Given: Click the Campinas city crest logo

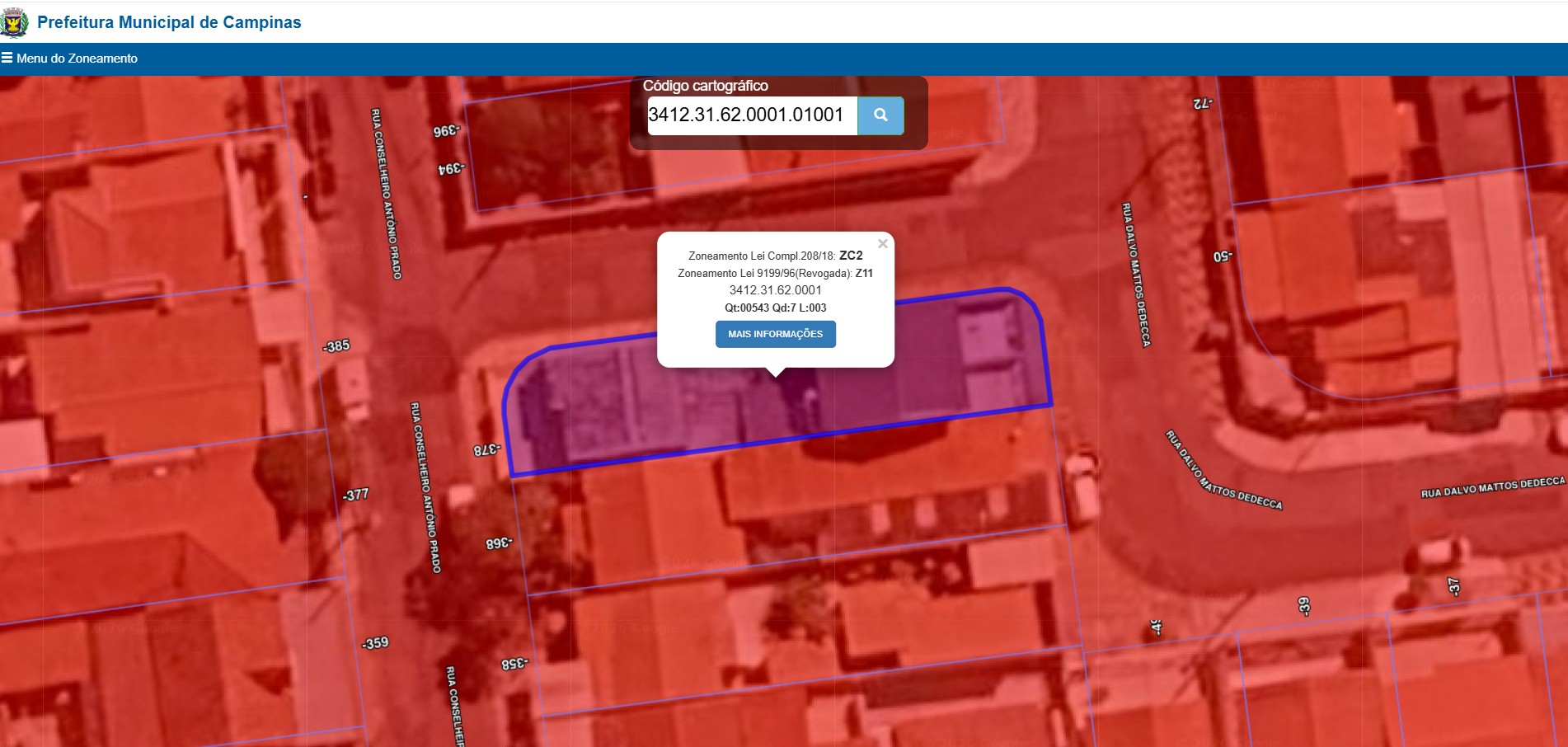Looking at the screenshot, I should (14, 22).
